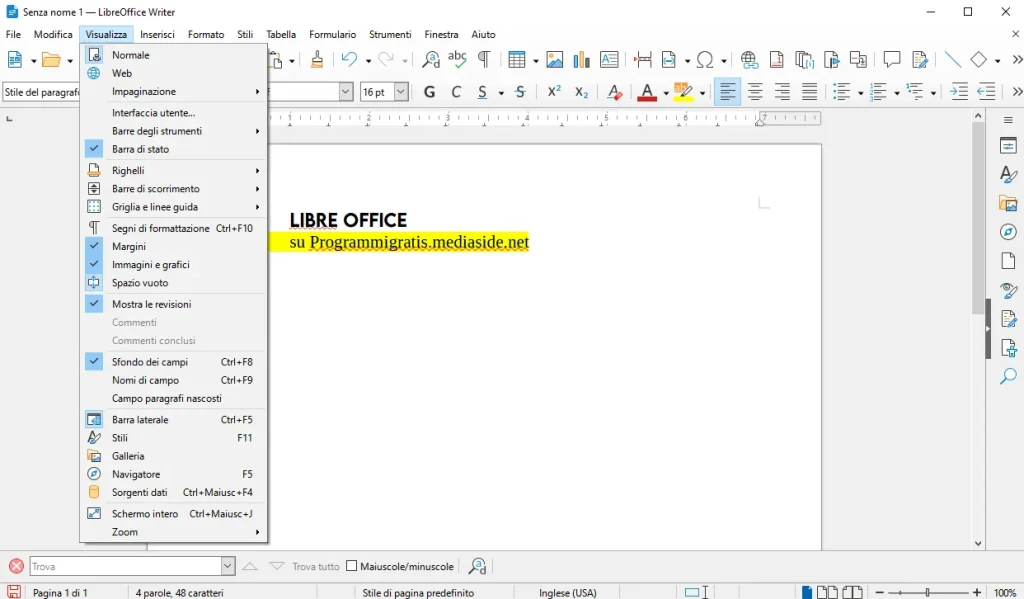Click into the Trova search field

click(126, 566)
